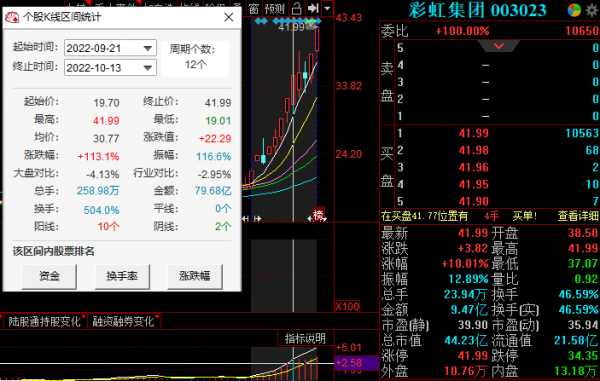Click the right range arrow at chart bottom
Viewport: 600px width, 381px height.
pyautogui.click(x=258, y=218)
